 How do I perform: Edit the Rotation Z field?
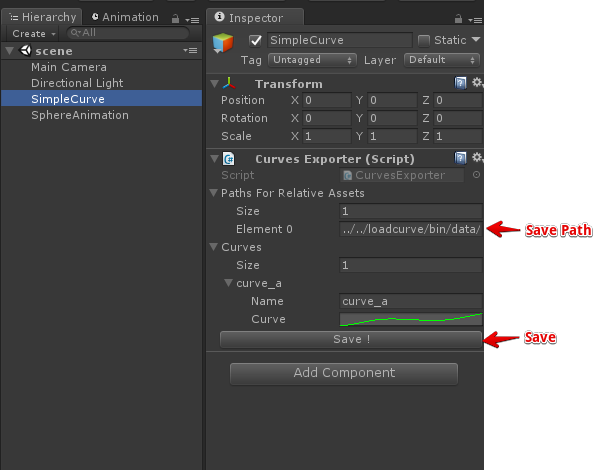[x=458, y=118]
